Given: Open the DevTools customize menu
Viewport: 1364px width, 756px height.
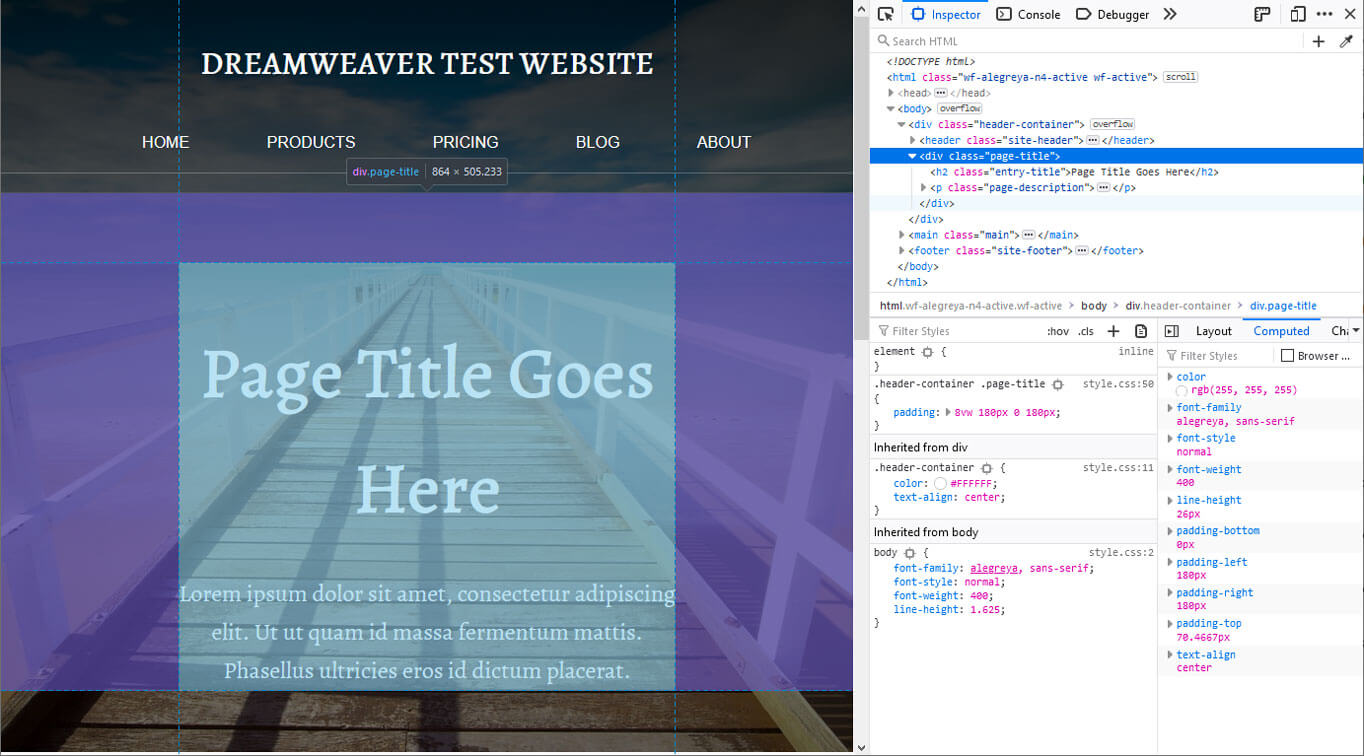Looking at the screenshot, I should [x=1324, y=13].
